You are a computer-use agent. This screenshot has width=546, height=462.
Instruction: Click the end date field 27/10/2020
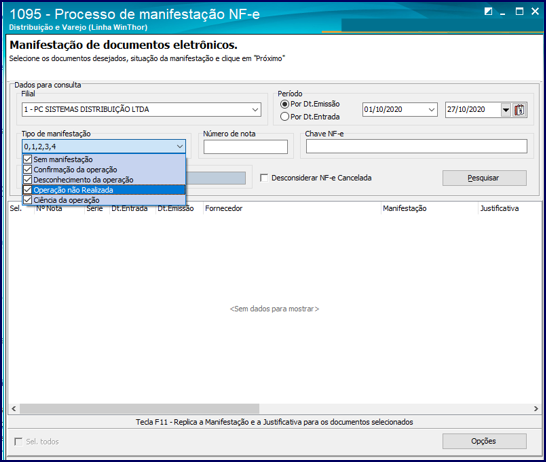click(473, 110)
